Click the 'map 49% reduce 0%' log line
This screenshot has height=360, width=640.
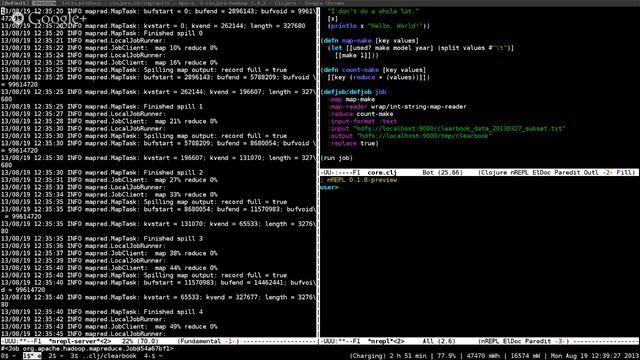109,327
